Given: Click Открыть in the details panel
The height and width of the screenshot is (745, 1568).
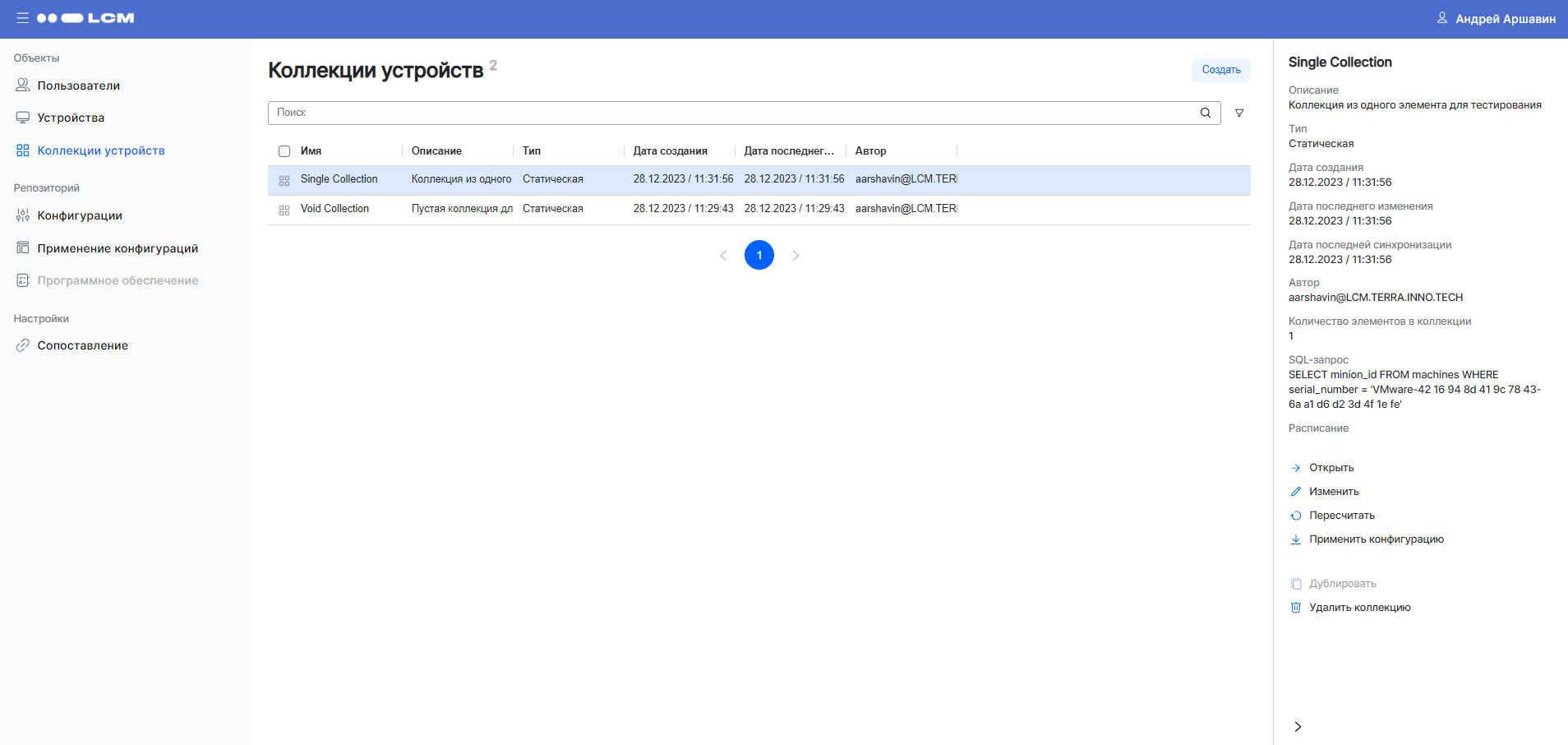Looking at the screenshot, I should click(1331, 468).
